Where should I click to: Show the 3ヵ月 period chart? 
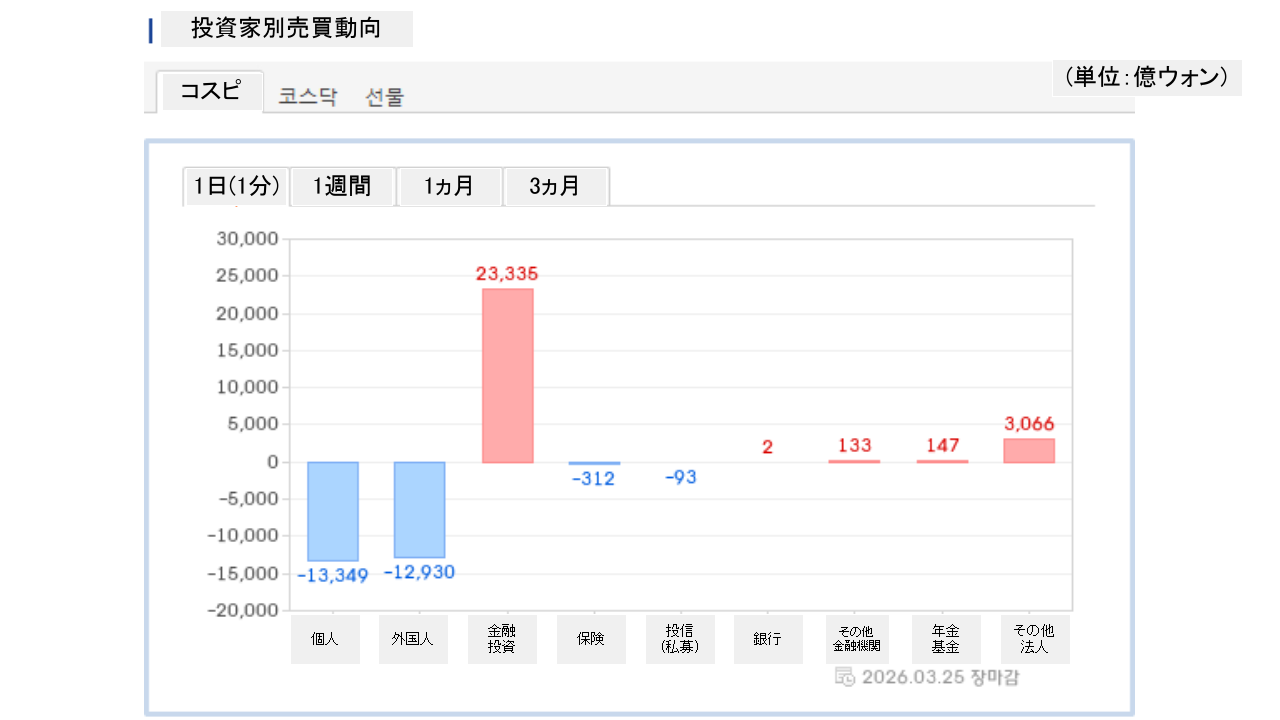(x=555, y=186)
